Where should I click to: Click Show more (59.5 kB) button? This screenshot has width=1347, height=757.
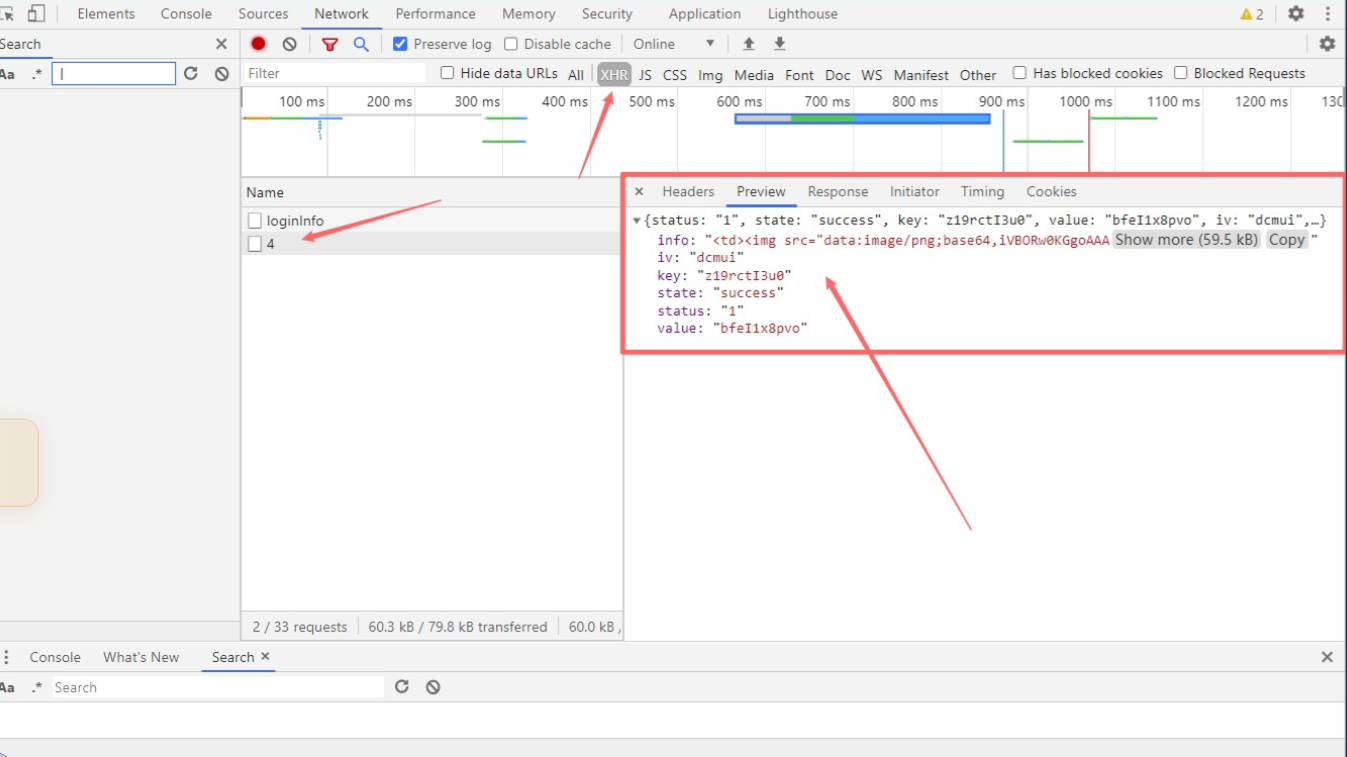coord(1186,239)
